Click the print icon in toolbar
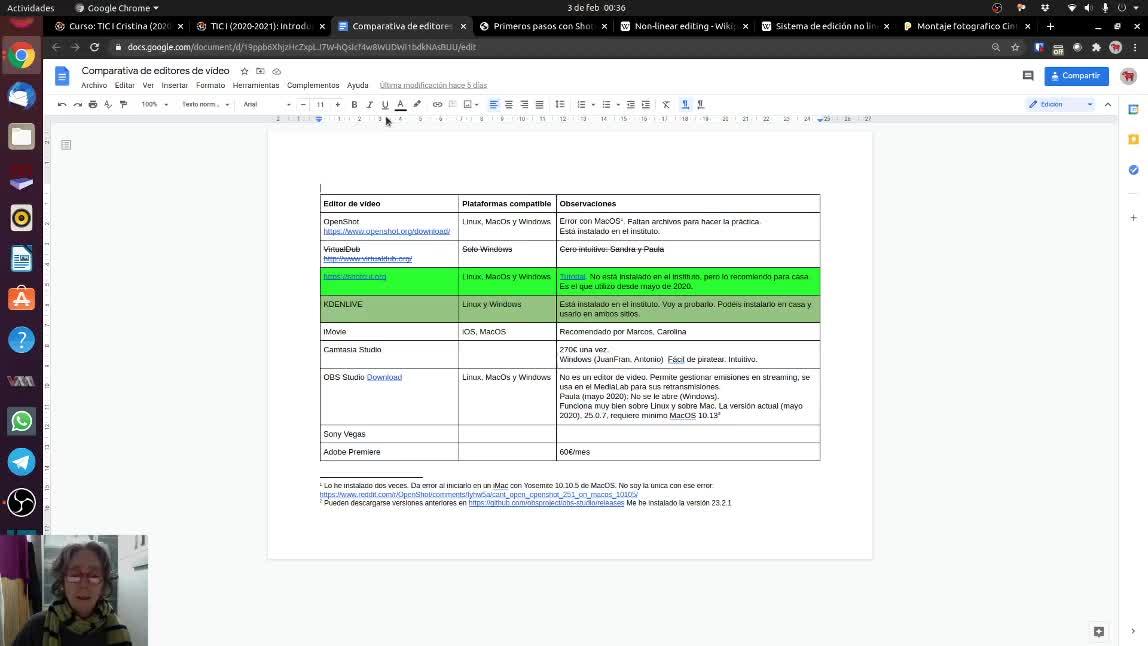The width and height of the screenshot is (1148, 646). click(92, 104)
